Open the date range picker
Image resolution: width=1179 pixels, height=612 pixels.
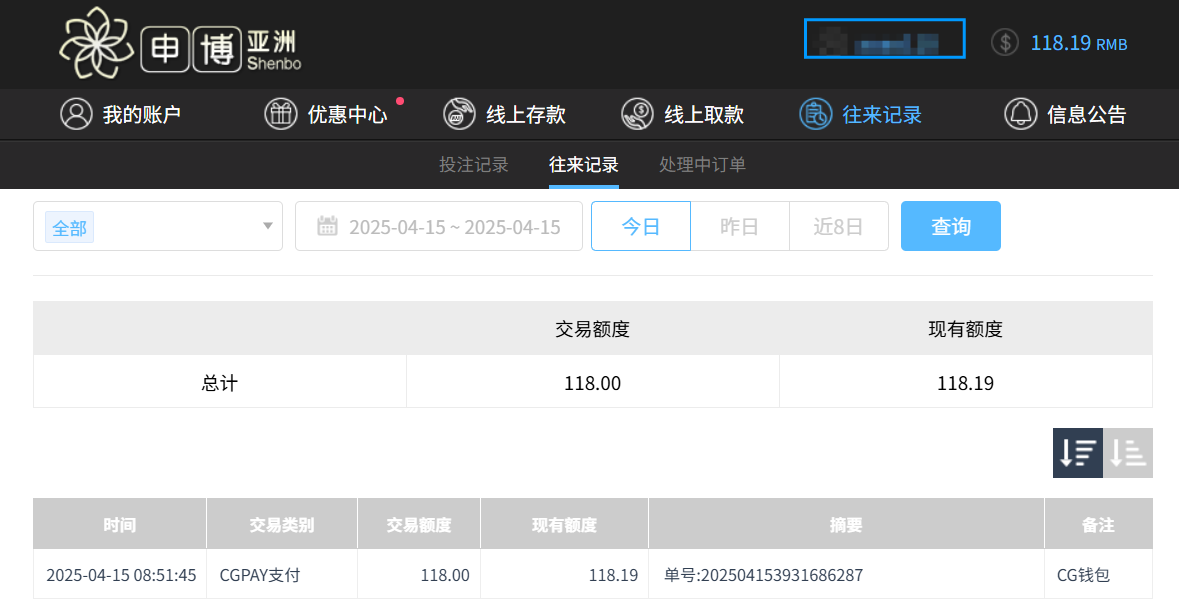click(439, 226)
